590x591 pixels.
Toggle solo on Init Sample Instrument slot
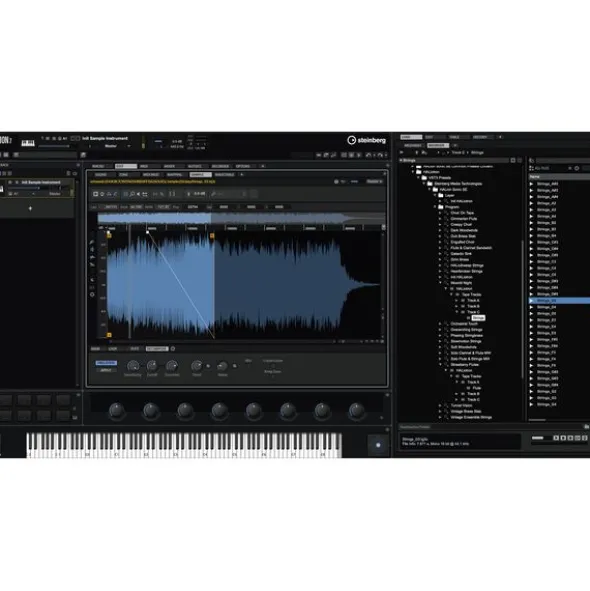17,182
